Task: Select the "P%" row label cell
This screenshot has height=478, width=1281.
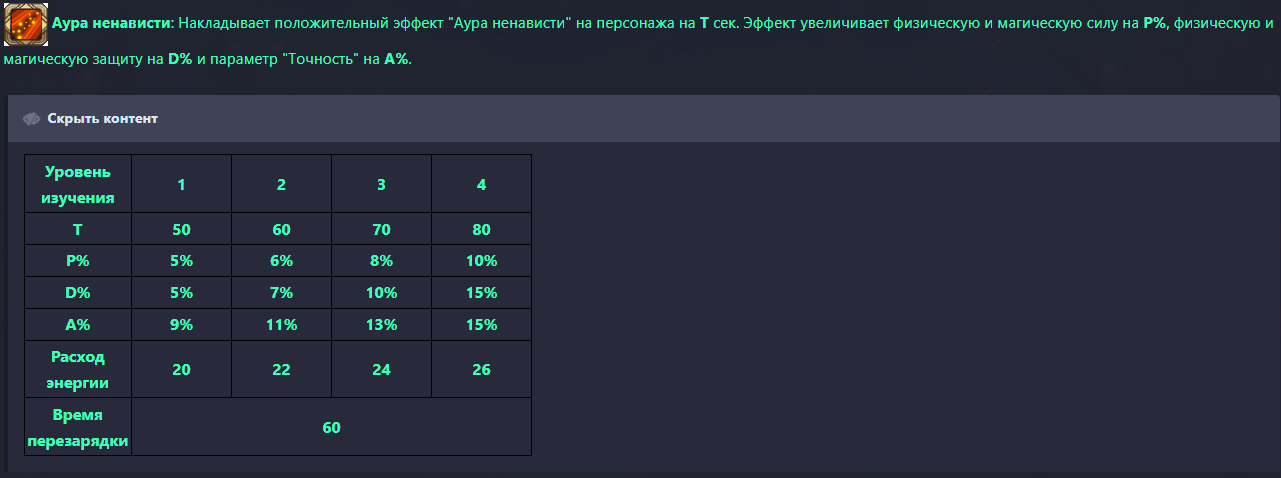Action: tap(78, 261)
